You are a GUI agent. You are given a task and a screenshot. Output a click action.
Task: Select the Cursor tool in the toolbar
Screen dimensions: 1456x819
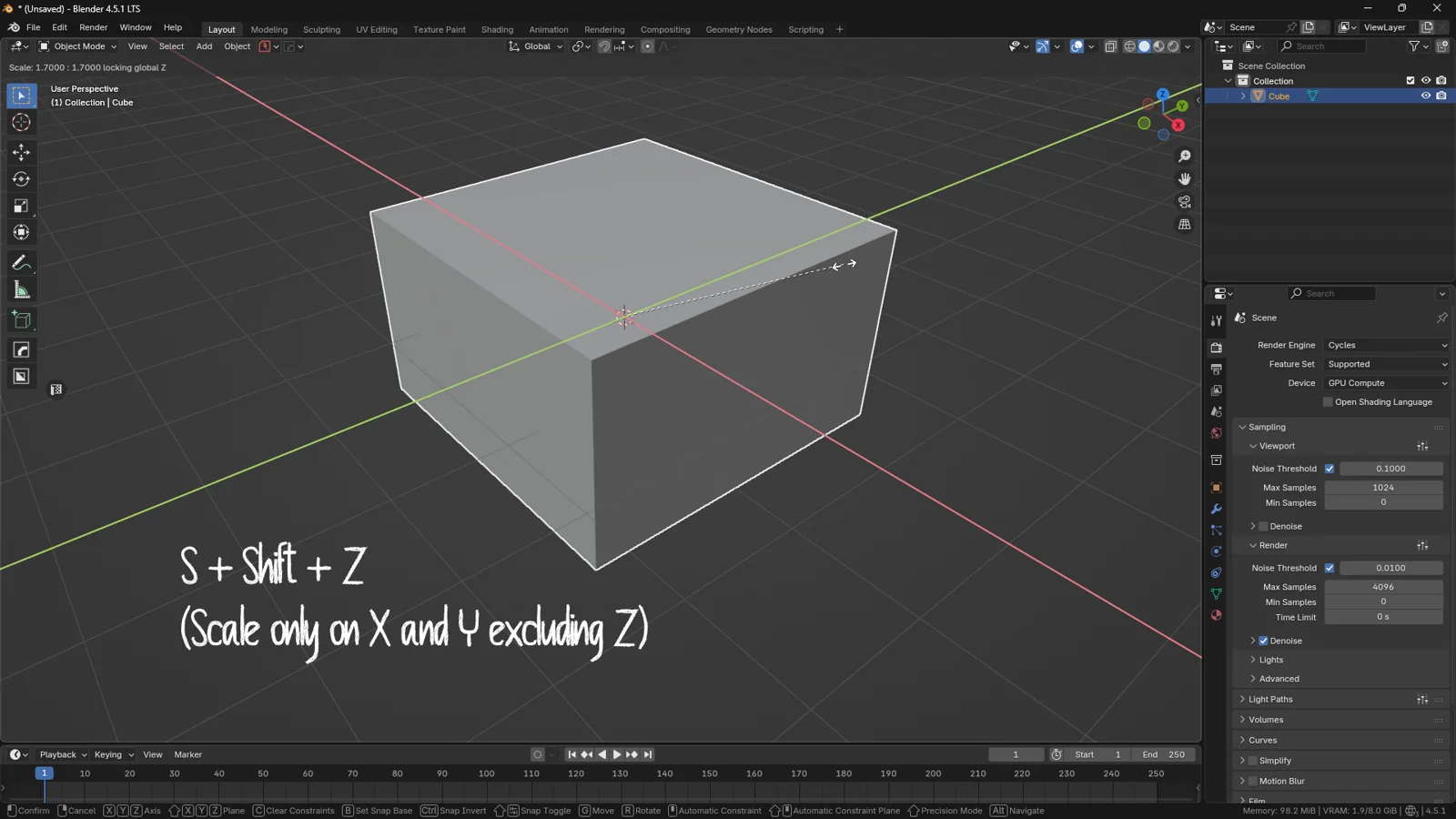(21, 123)
